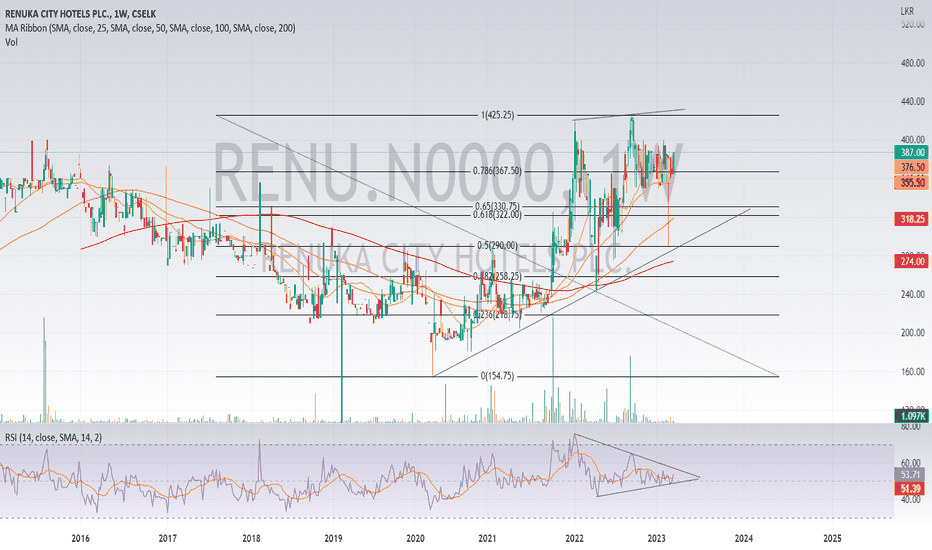Select the Fibonacci 0.786(367.50) level label

[x=497, y=171]
